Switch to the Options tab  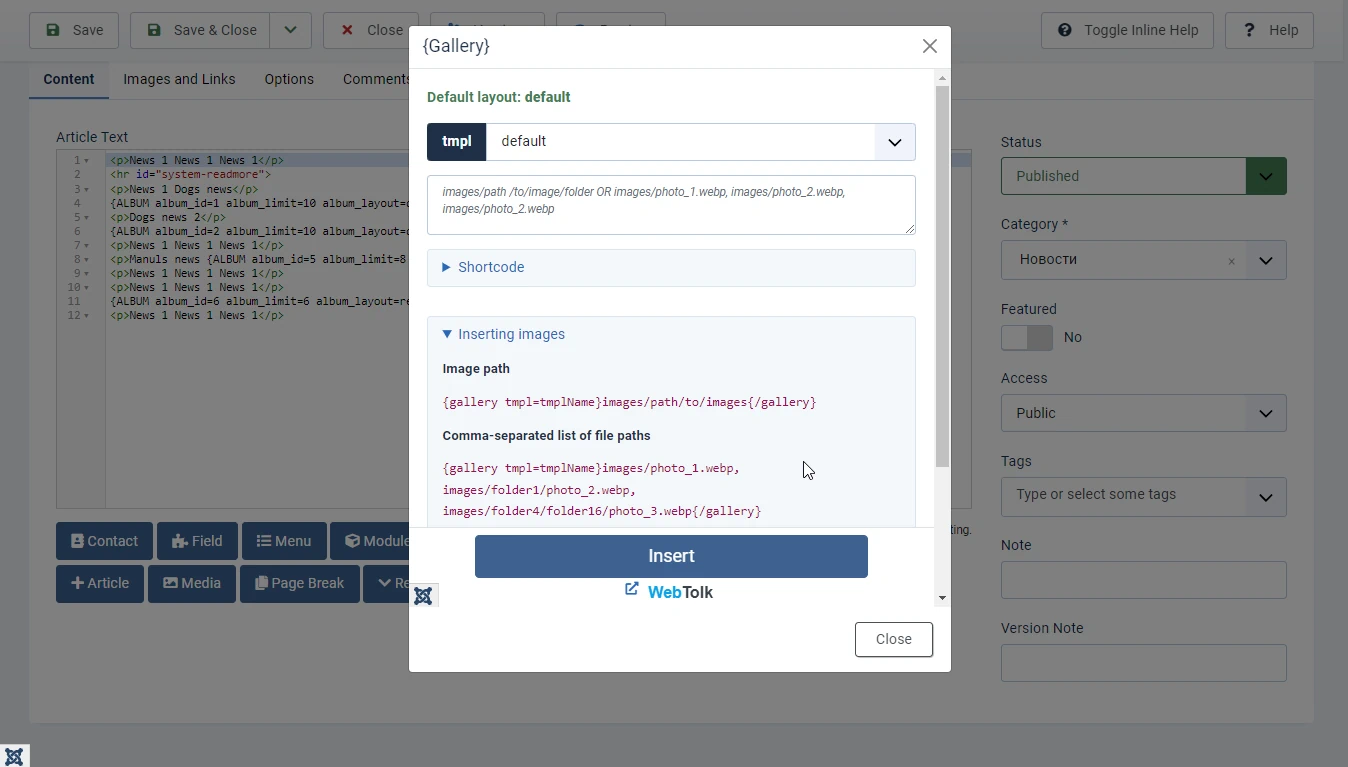[289, 79]
